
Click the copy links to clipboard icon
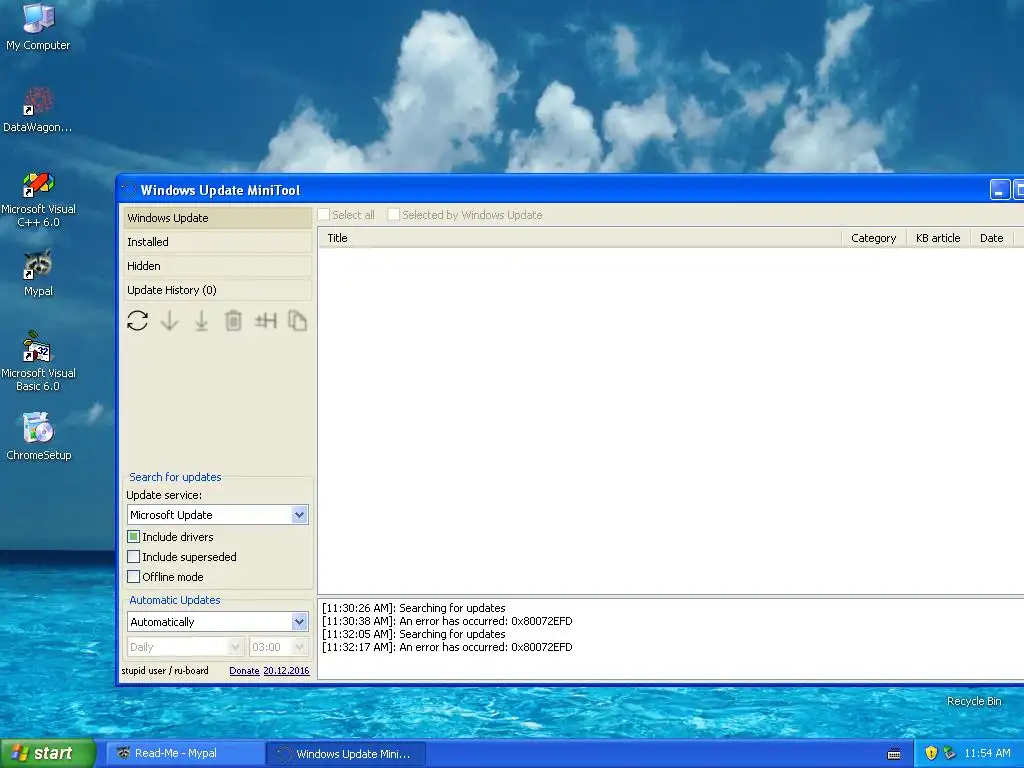297,321
